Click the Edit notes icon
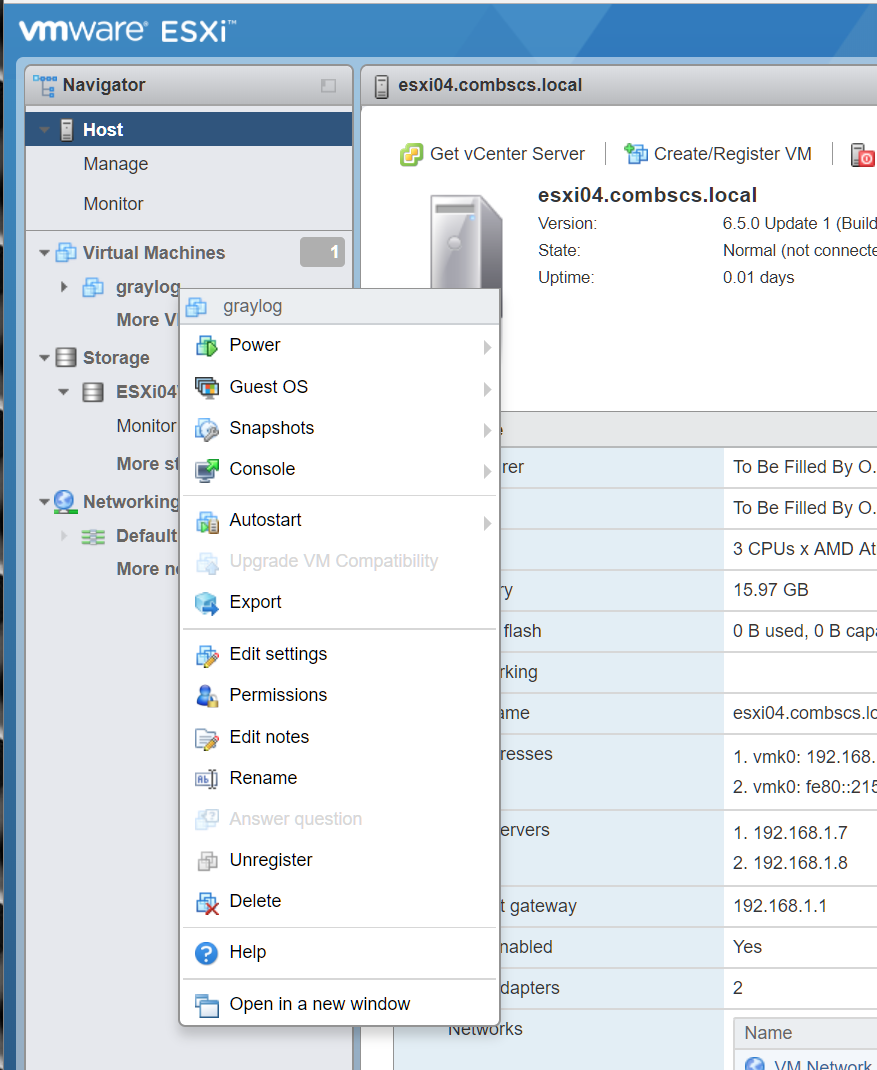 coord(207,738)
